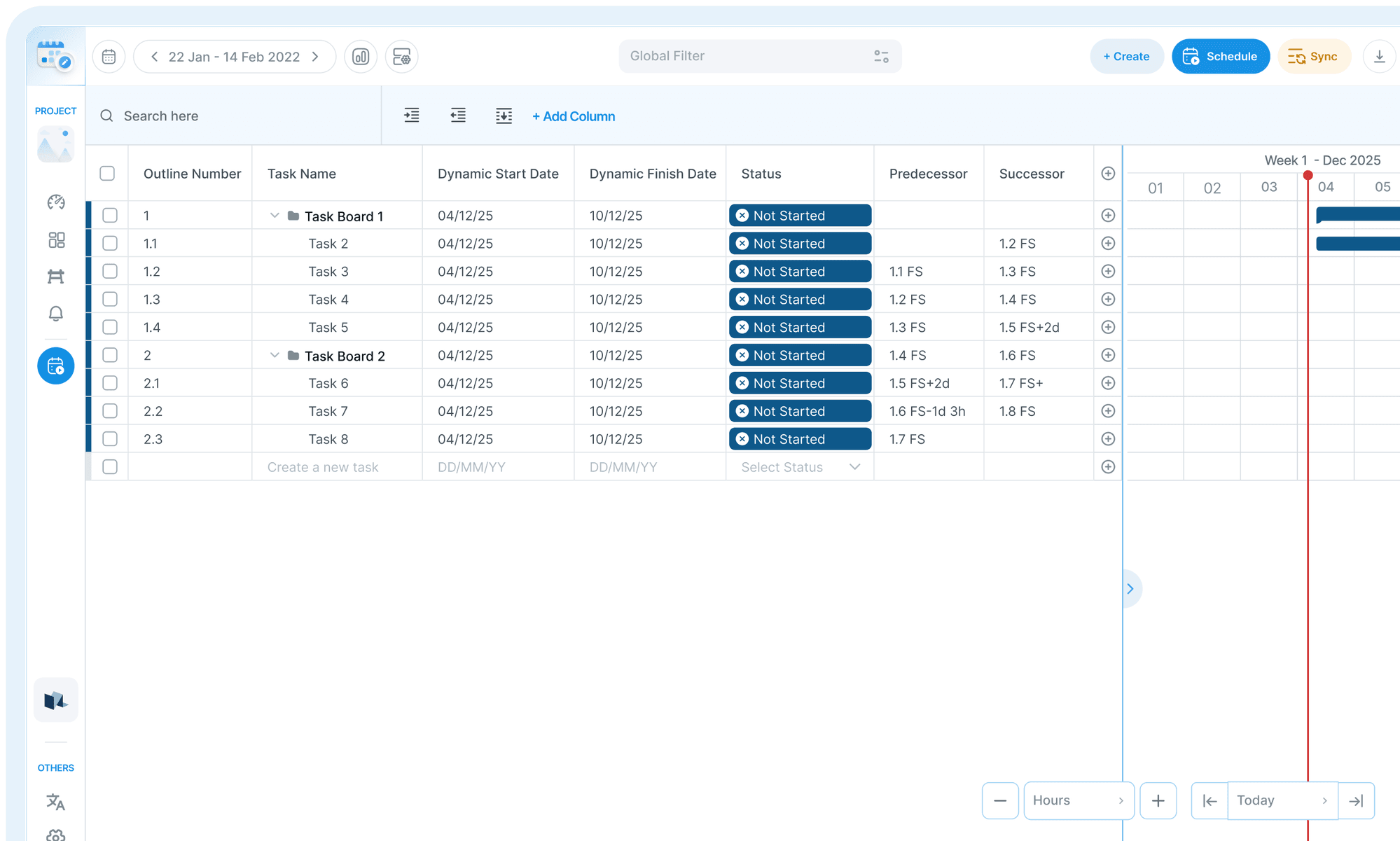Screen dimensions: 1400x841
Task: Collapse the Task Board 1 group
Action: click(x=275, y=216)
